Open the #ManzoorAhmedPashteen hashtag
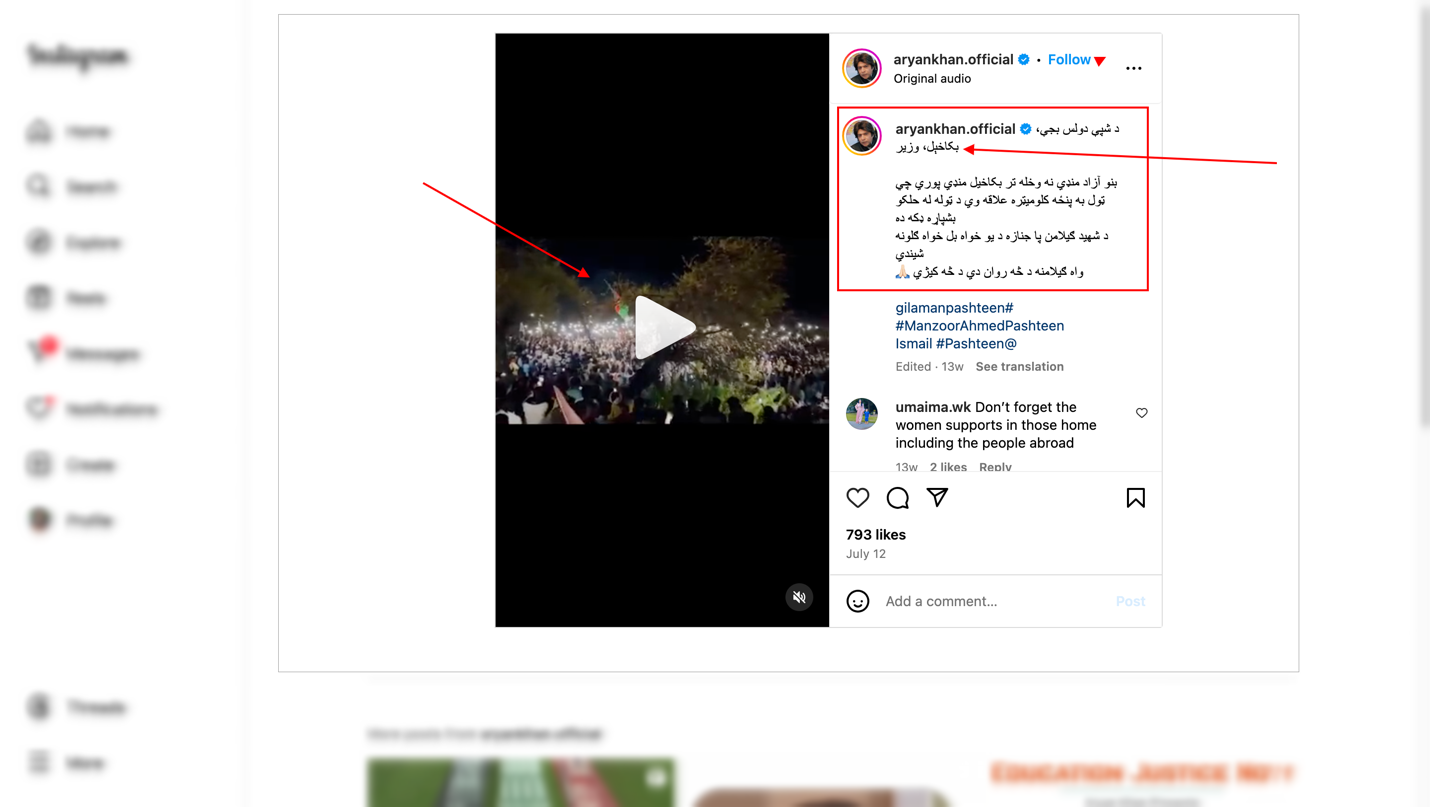 pos(979,326)
